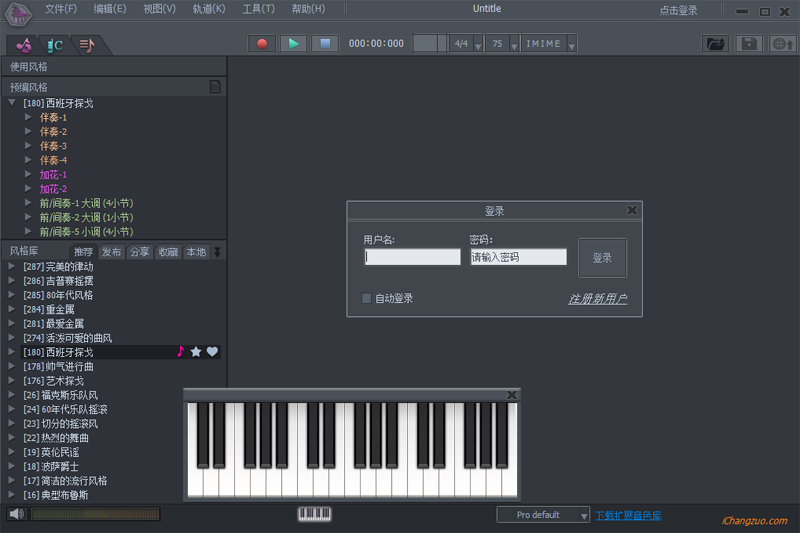Collapse the [180] 西班牙探戈 preset style
Viewport: 800px width, 533px height.
tap(12, 103)
